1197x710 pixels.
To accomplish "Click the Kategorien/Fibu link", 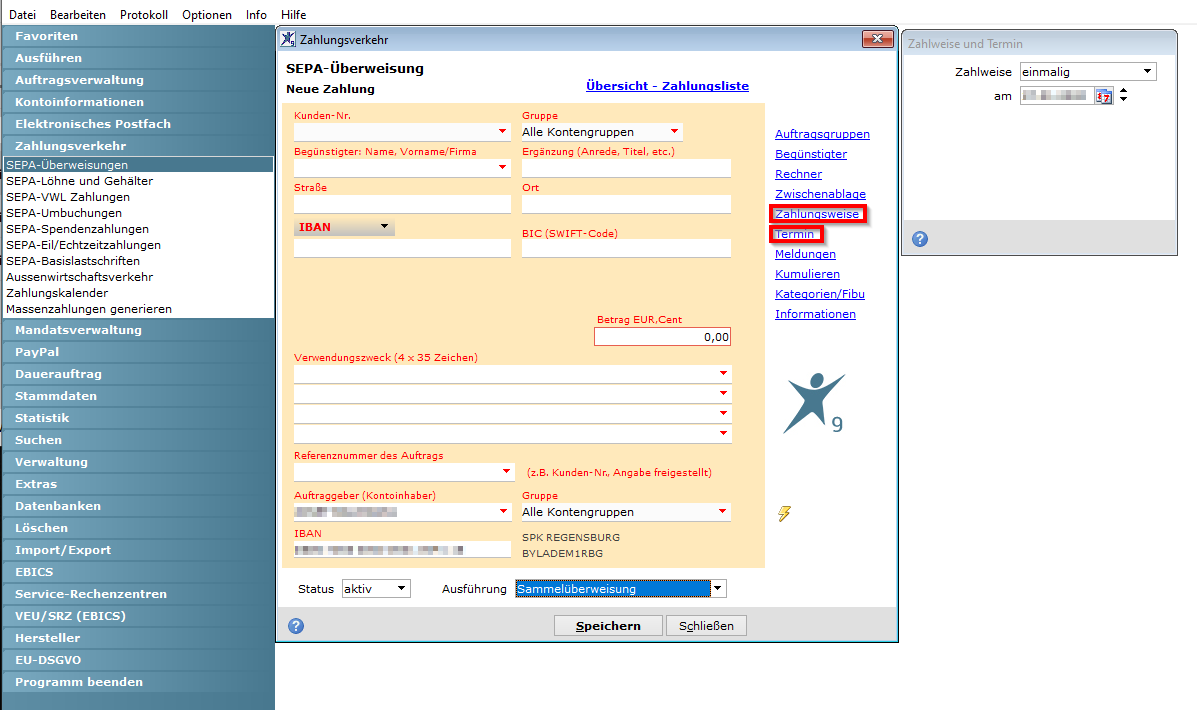I will click(x=820, y=294).
